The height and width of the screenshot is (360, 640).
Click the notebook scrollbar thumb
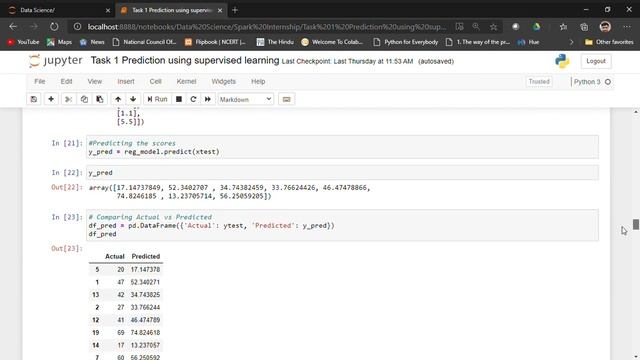pyautogui.click(x=636, y=224)
